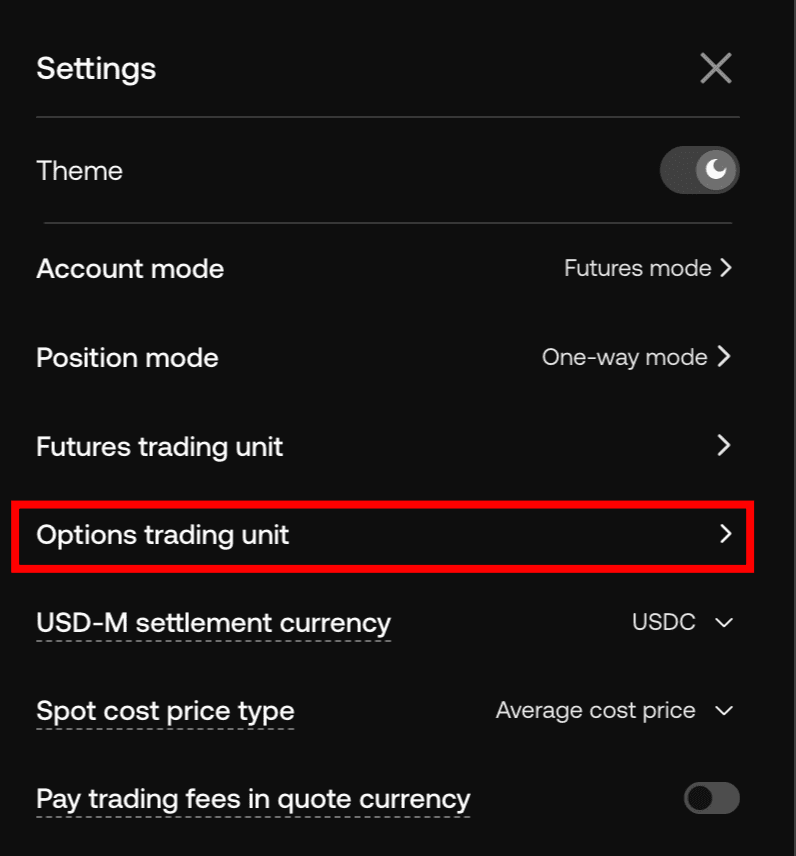This screenshot has height=856, width=796.
Task: Click the Position mode chevron arrow
Action: 725,357
